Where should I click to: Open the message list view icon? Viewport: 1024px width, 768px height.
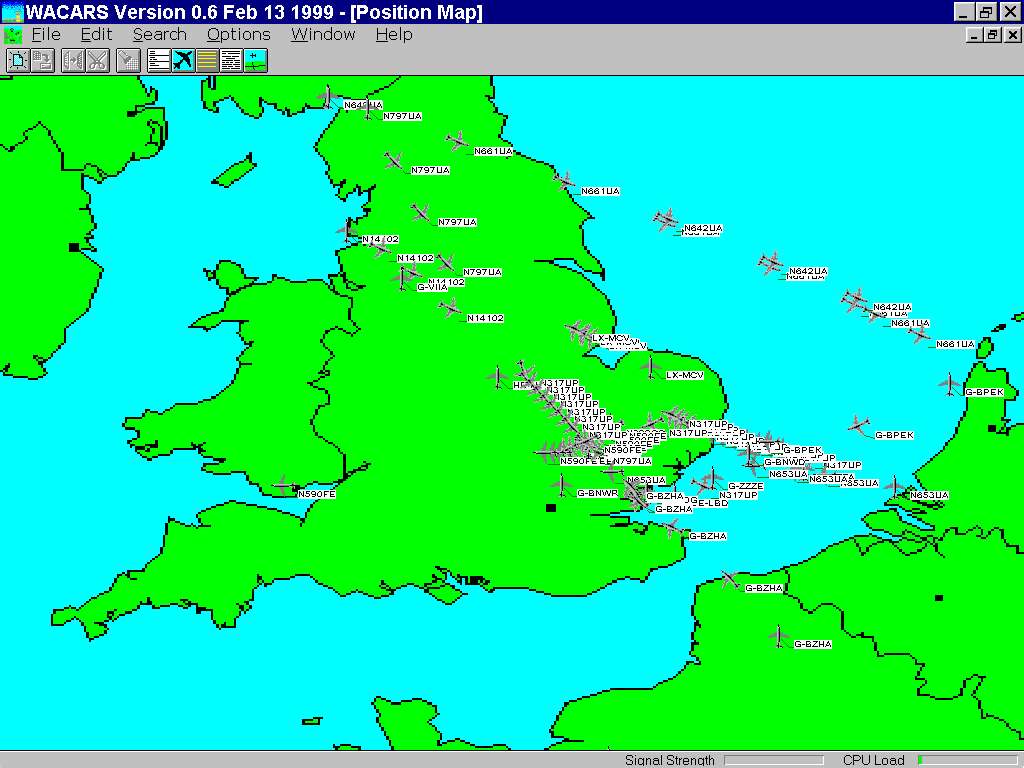coord(158,60)
